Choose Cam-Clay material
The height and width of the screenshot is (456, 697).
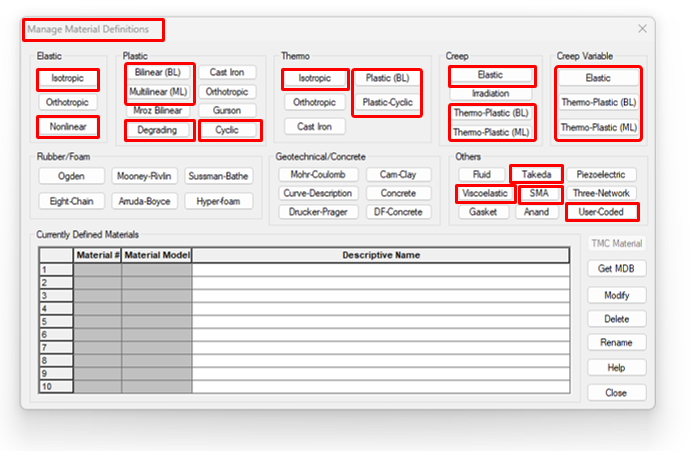click(398, 175)
